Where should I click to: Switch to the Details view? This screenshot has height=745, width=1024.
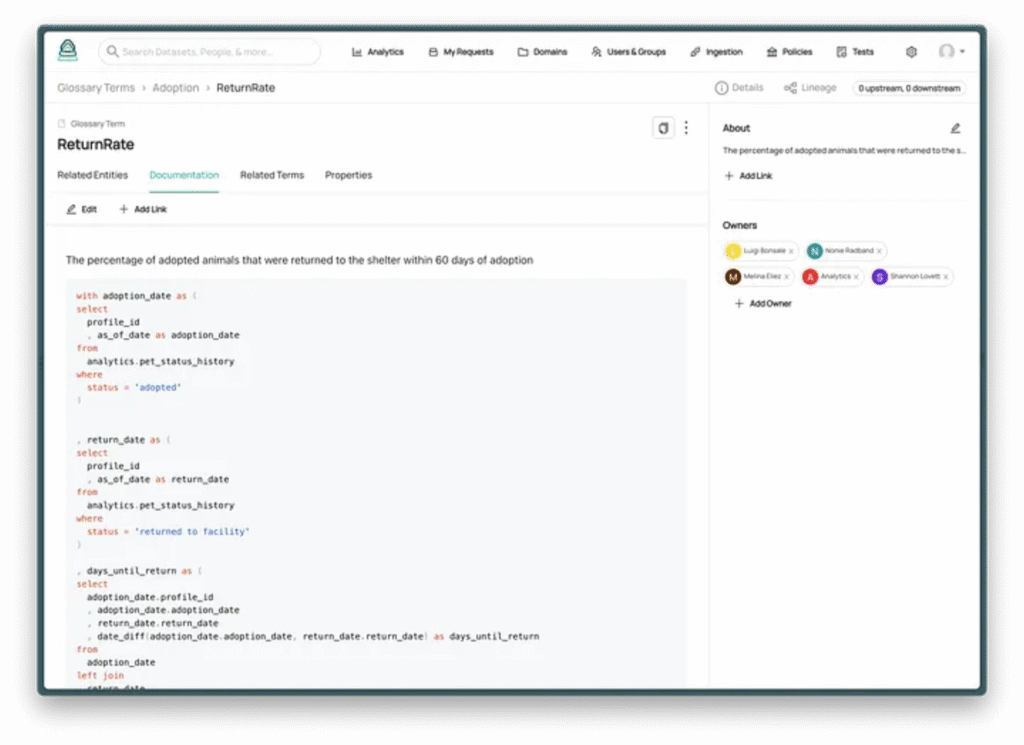(x=739, y=88)
